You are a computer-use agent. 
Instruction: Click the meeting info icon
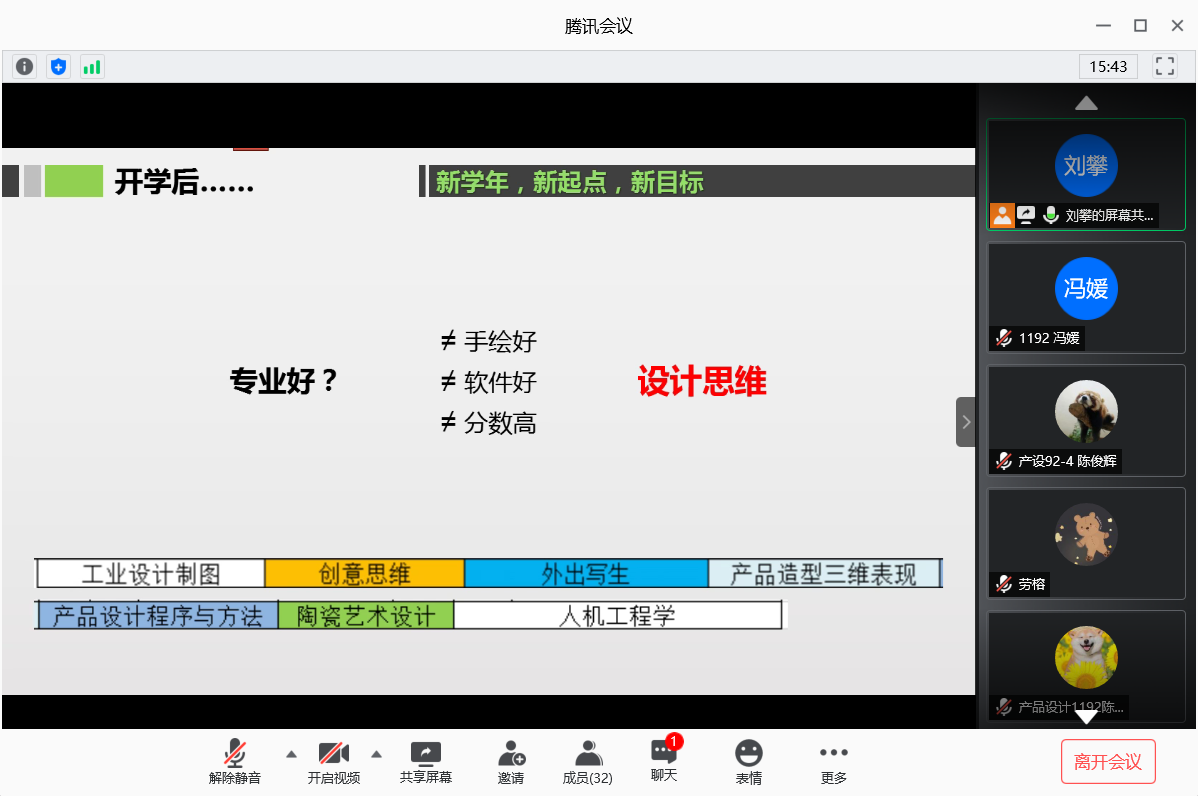point(24,67)
